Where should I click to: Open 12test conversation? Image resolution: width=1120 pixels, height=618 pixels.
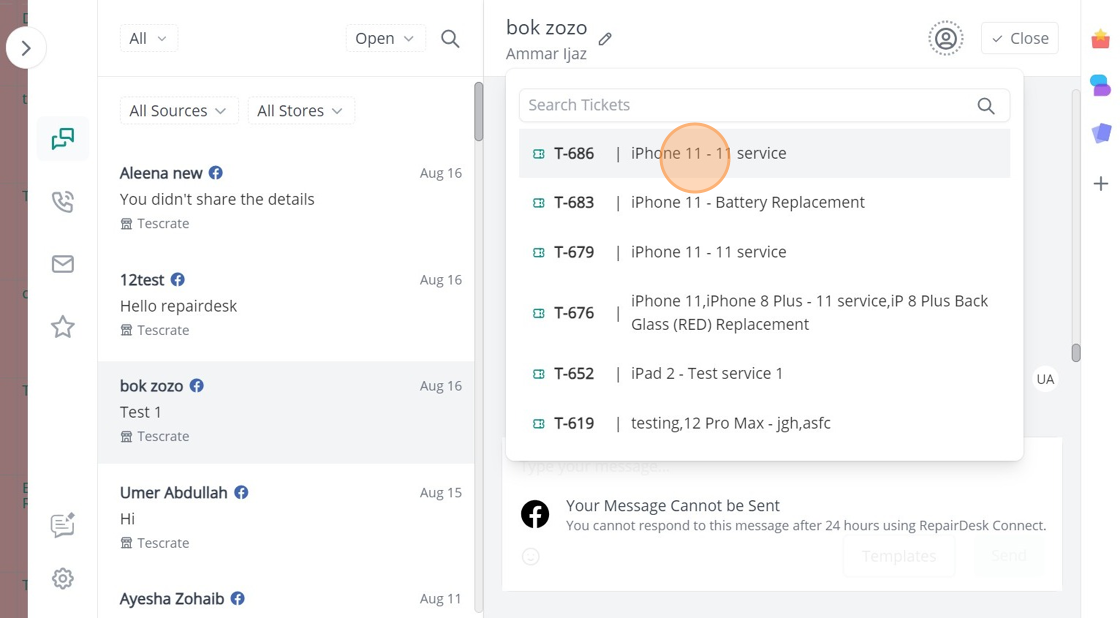pos(286,304)
